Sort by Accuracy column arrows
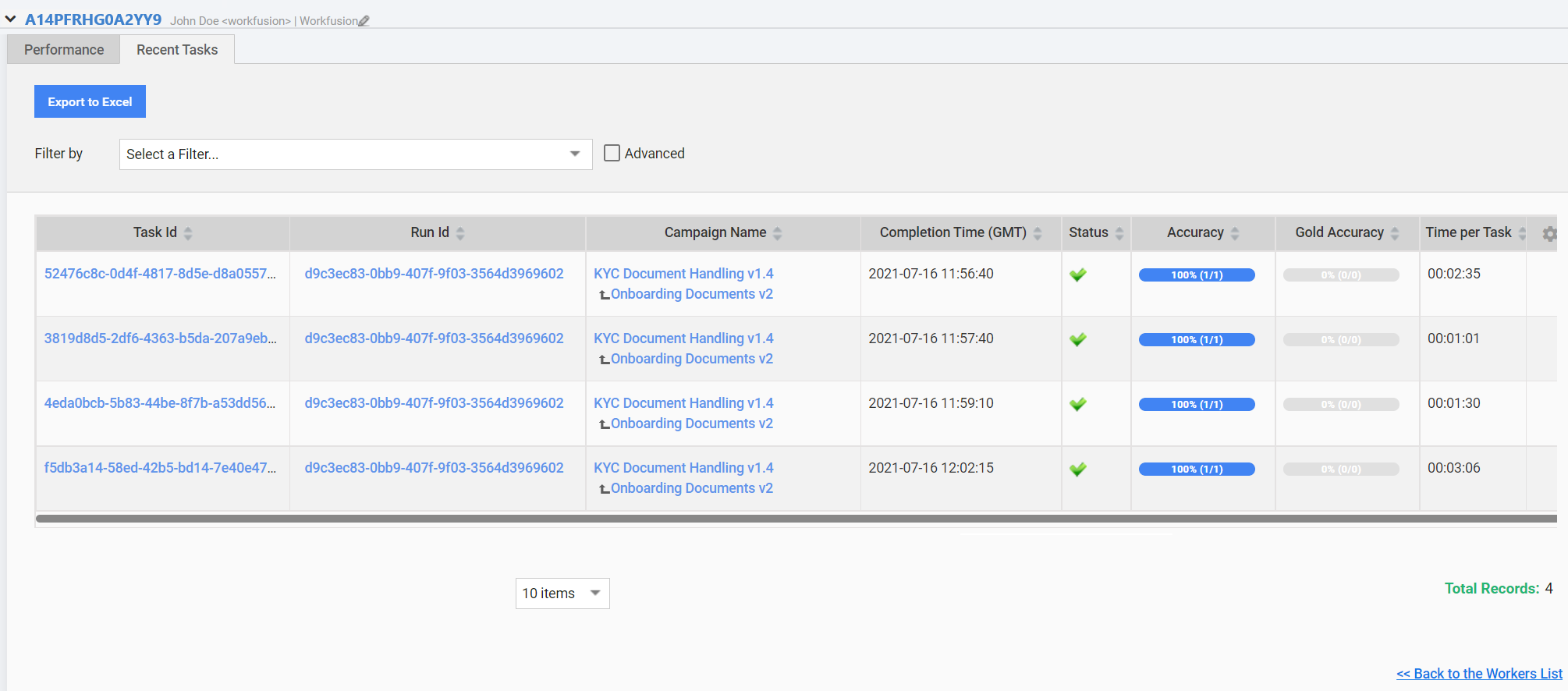 pyautogui.click(x=1235, y=233)
